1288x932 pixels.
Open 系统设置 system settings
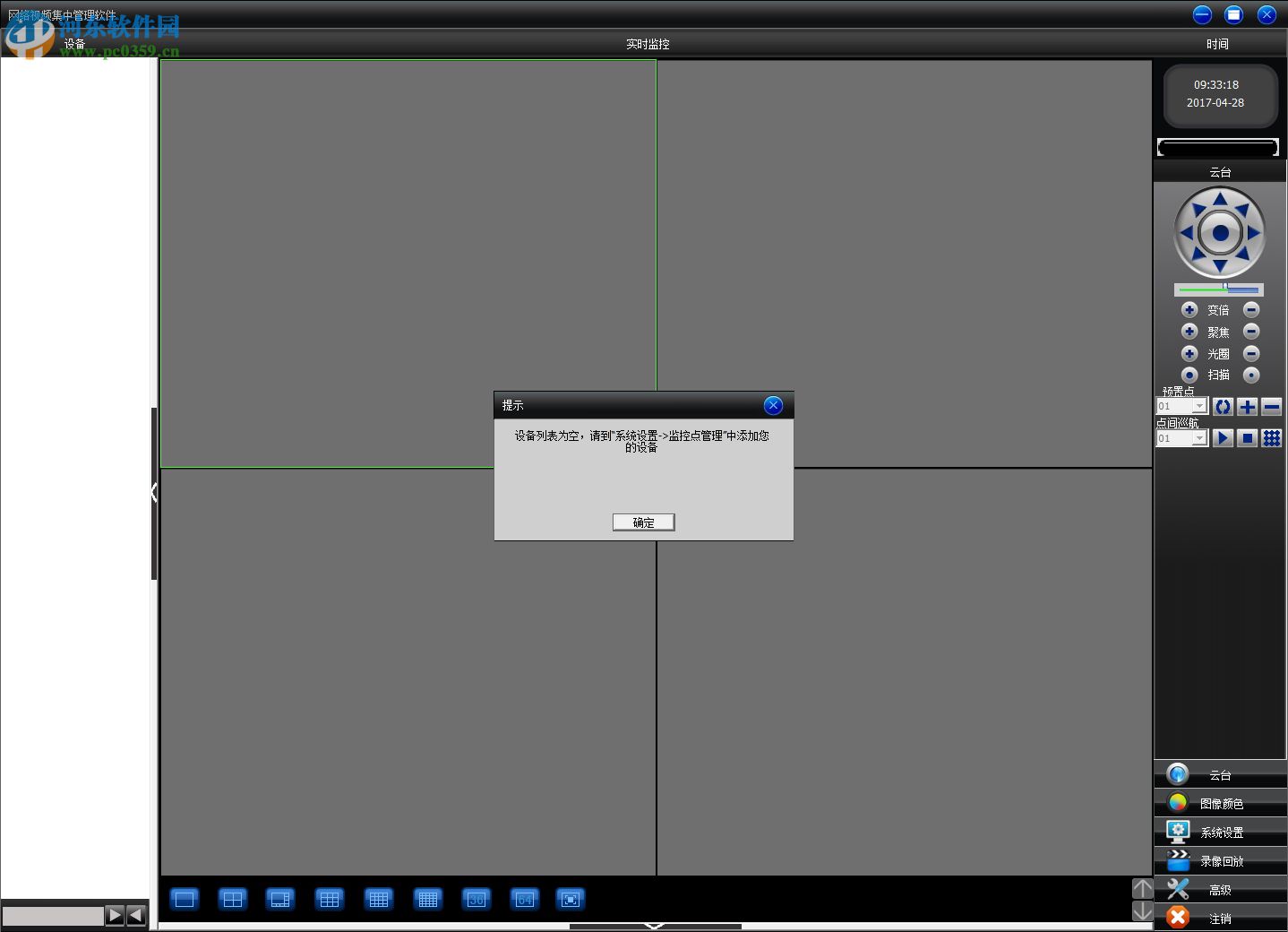[1220, 833]
